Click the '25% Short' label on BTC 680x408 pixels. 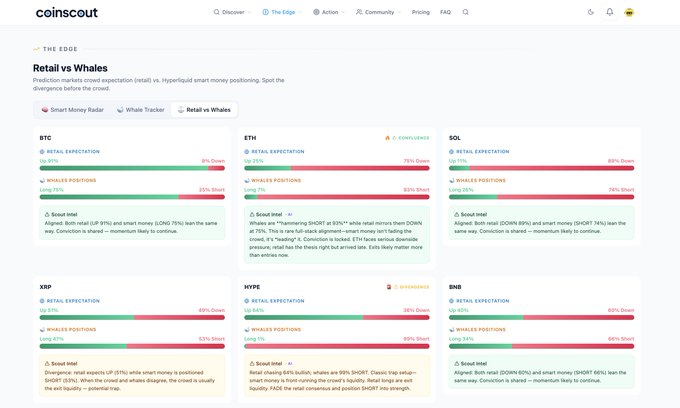click(x=212, y=190)
